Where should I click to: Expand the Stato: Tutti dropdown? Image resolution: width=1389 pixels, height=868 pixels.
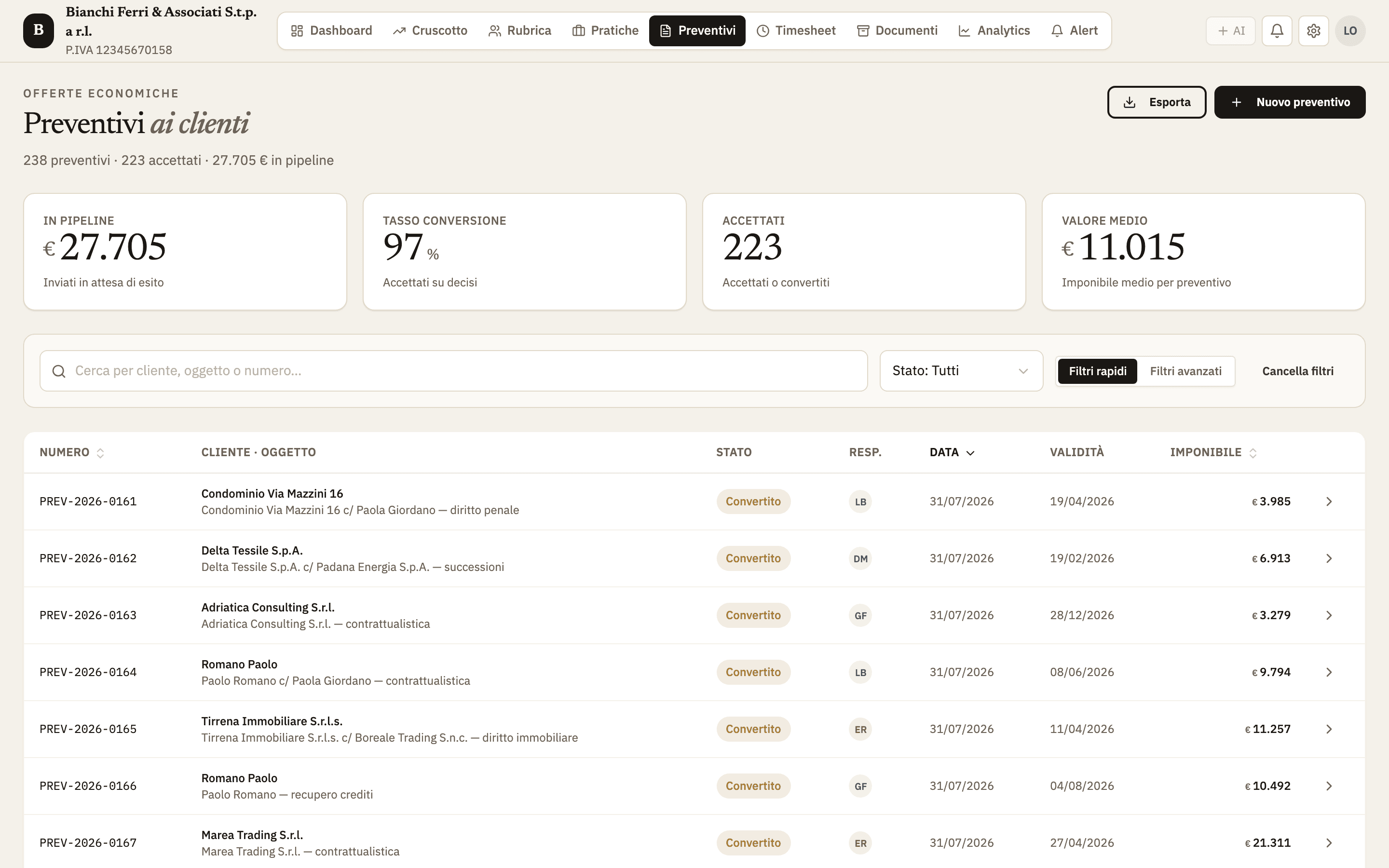tap(961, 371)
